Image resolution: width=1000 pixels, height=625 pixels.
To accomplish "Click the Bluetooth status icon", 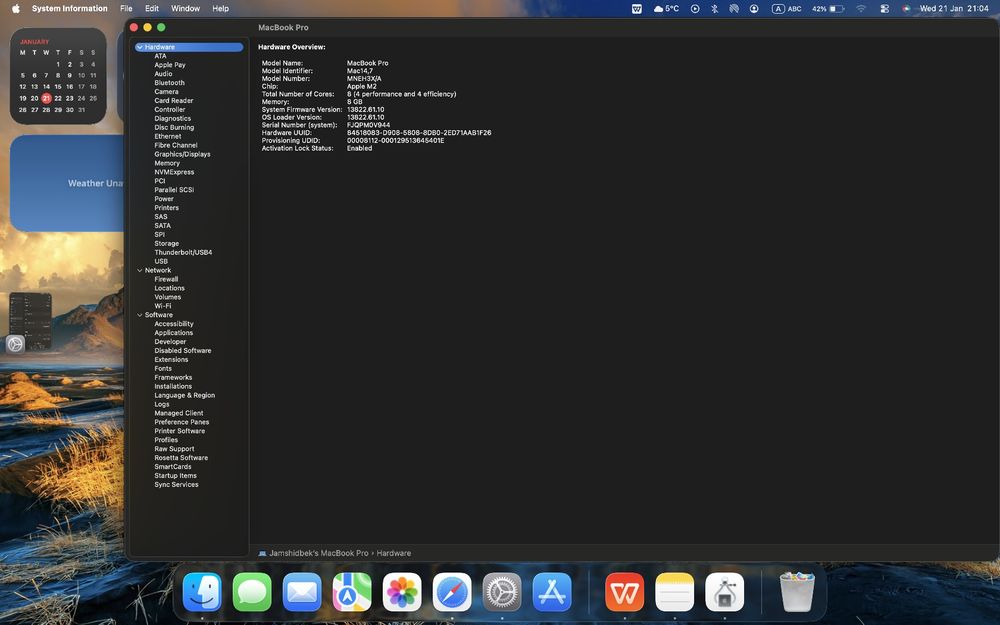I will (714, 9).
